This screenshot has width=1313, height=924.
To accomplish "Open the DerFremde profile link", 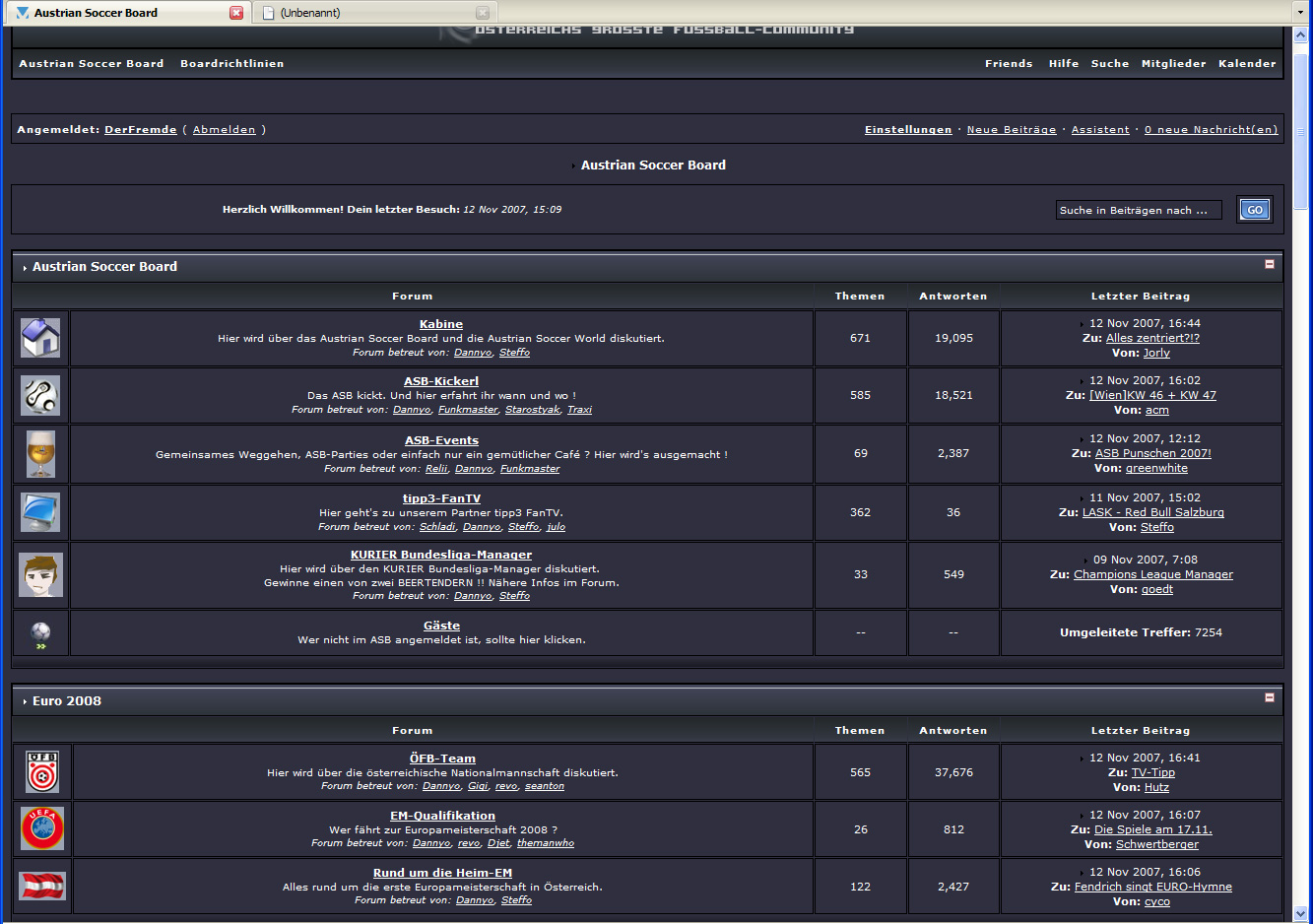I will coord(141,130).
